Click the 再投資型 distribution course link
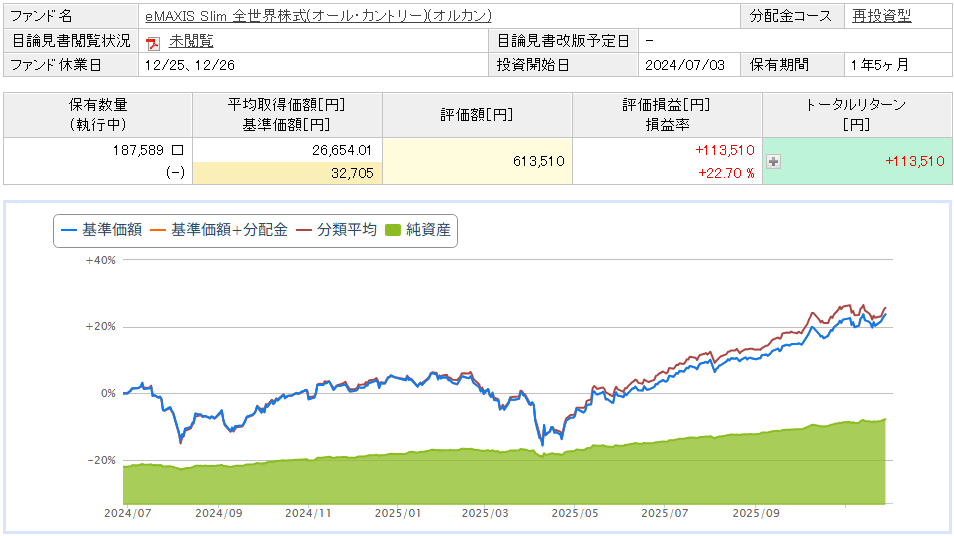 click(x=882, y=16)
